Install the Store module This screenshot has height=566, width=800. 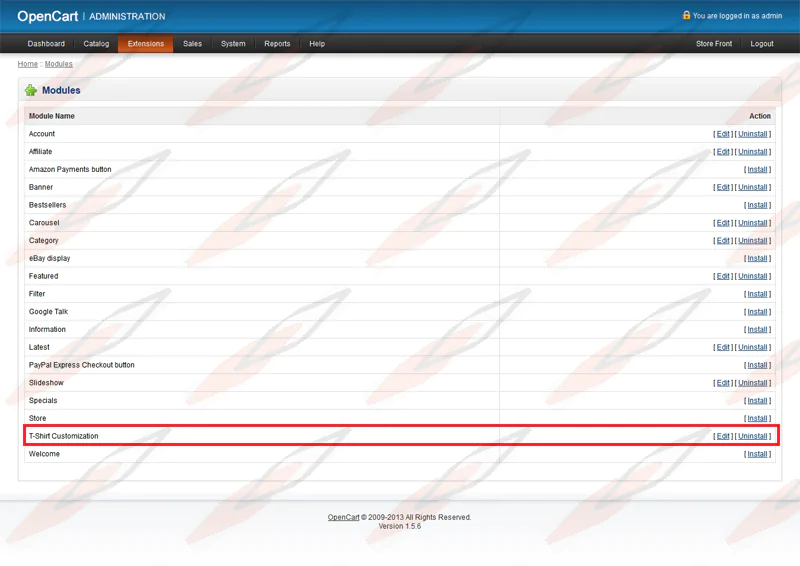coord(757,419)
